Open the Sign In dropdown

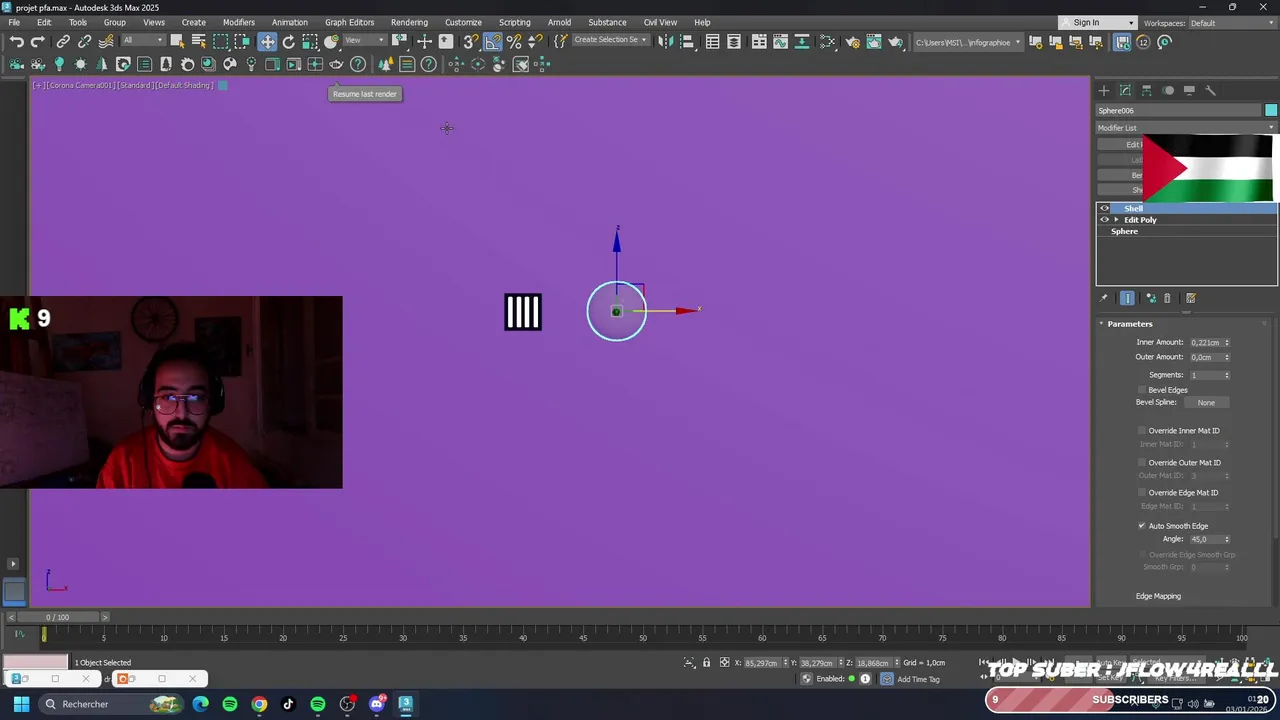pyautogui.click(x=1098, y=23)
